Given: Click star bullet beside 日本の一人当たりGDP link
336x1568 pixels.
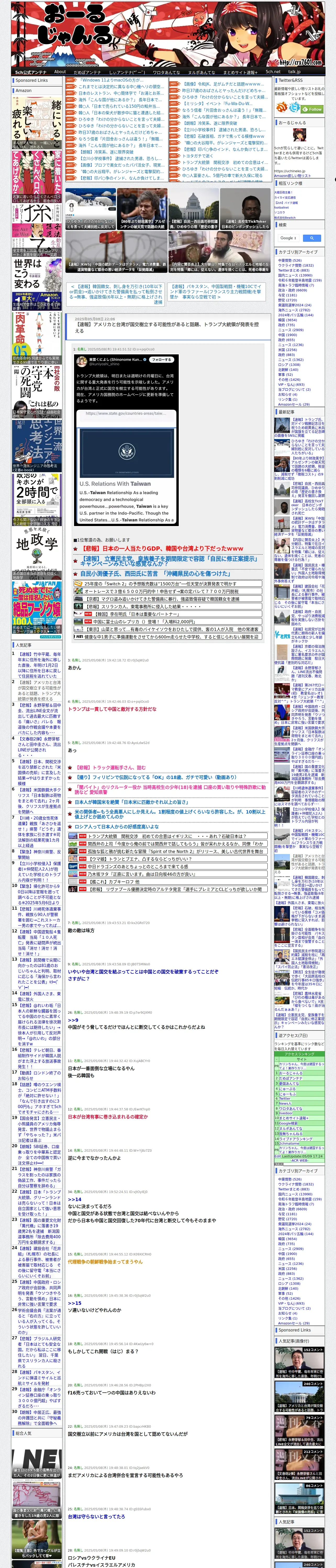Looking at the screenshot, I should pyautogui.click(x=76, y=549).
